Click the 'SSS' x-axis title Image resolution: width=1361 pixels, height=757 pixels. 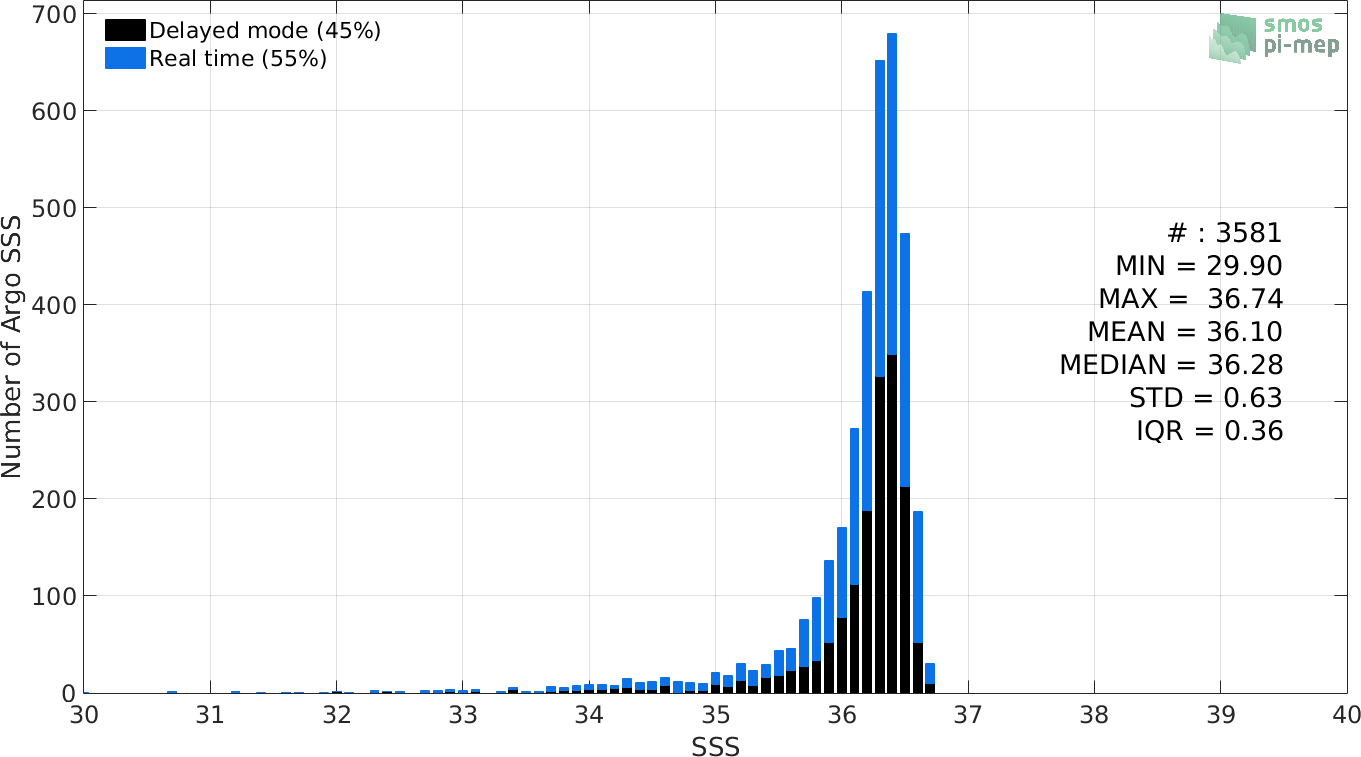point(715,746)
